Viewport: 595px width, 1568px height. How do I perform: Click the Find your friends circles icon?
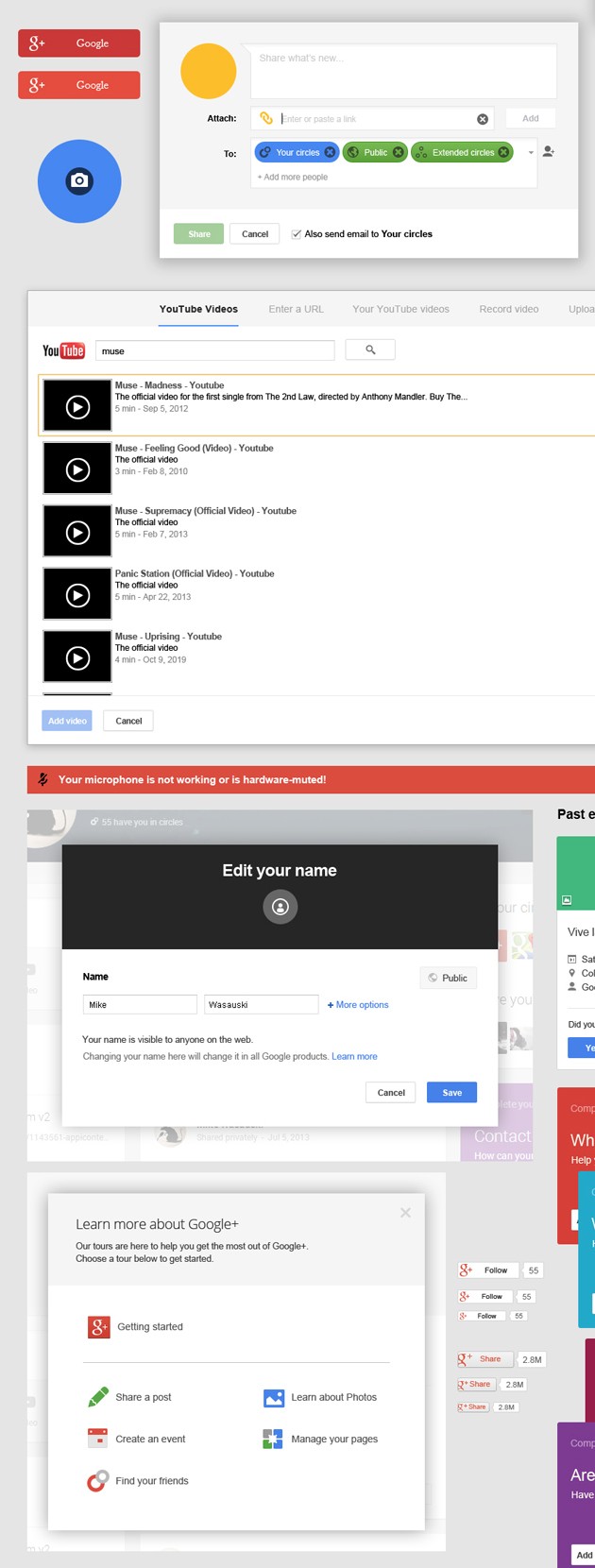tap(97, 1481)
